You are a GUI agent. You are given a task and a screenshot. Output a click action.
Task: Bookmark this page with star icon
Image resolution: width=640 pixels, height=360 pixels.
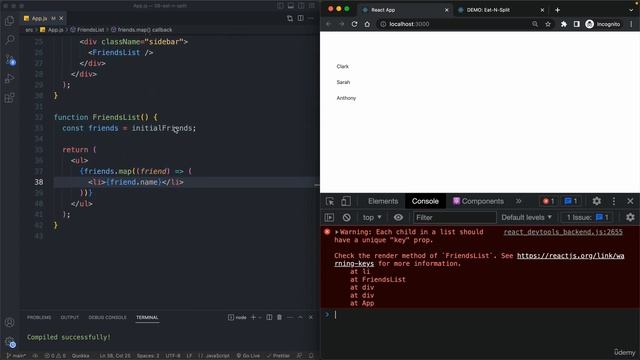tap(548, 24)
